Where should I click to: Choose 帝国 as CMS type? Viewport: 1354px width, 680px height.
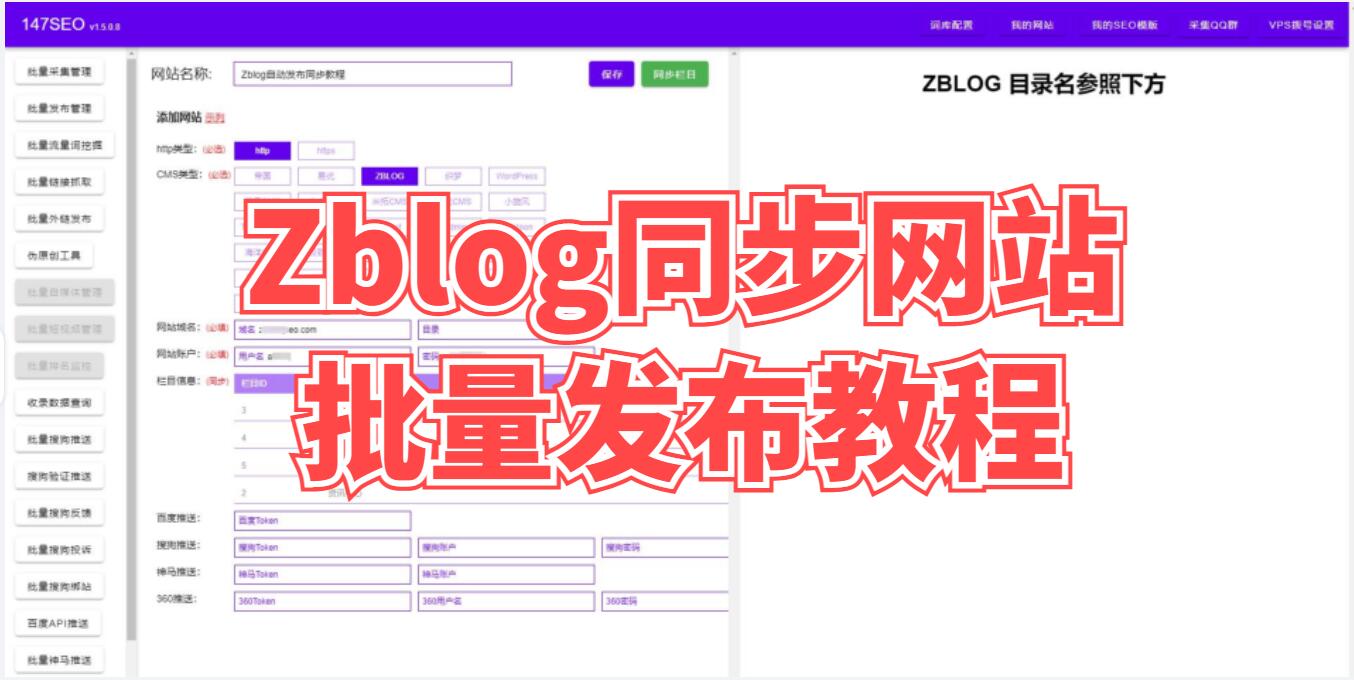click(262, 176)
